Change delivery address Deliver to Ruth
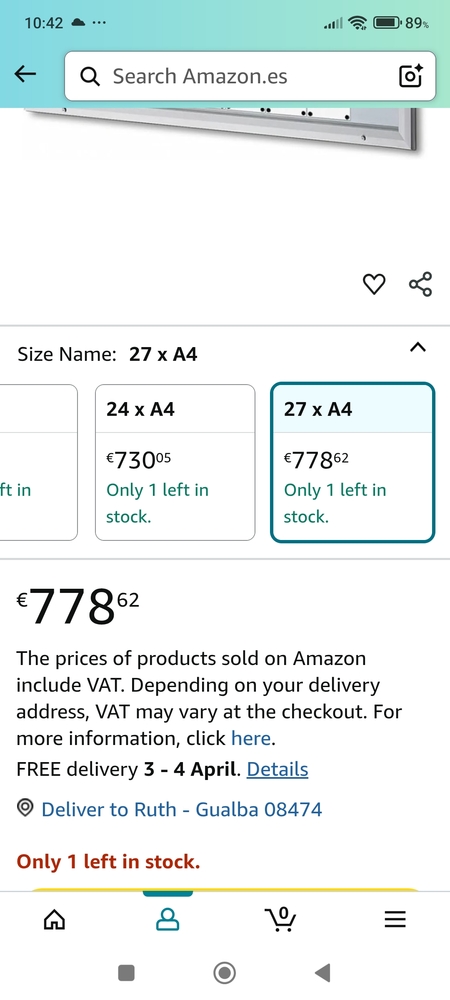The image size is (450, 1000). [182, 809]
